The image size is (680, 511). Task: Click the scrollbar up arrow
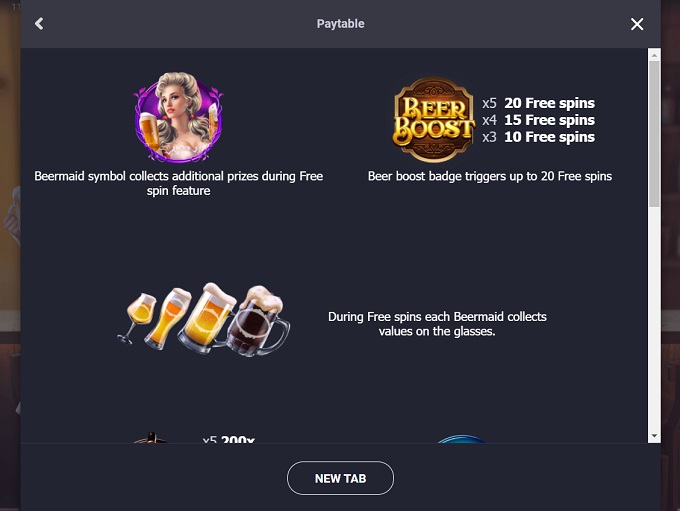pyautogui.click(x=654, y=55)
